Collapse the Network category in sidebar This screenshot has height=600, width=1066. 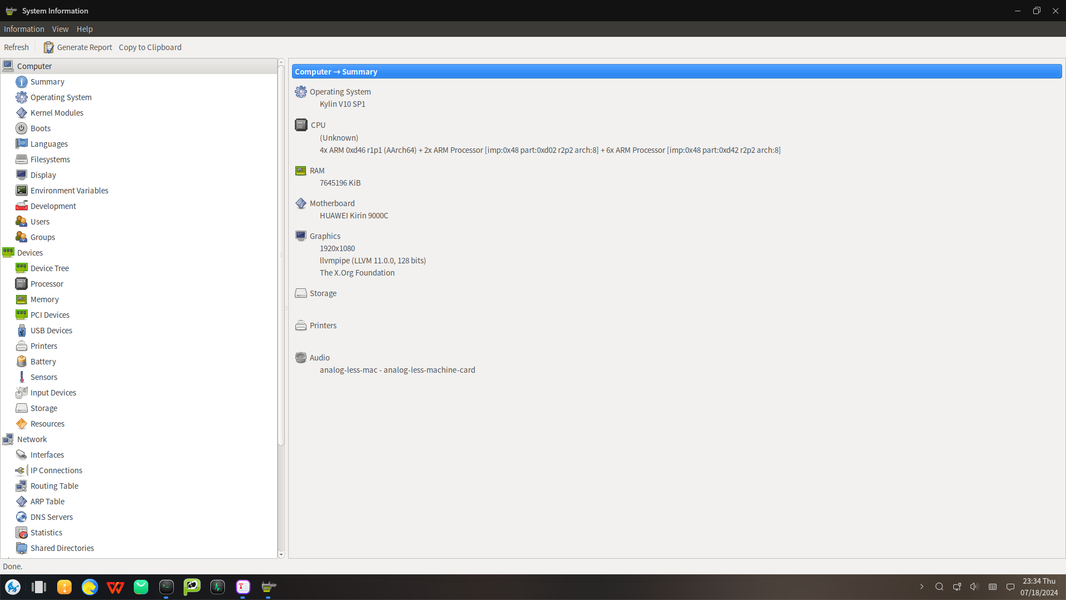pyautogui.click(x=139, y=440)
